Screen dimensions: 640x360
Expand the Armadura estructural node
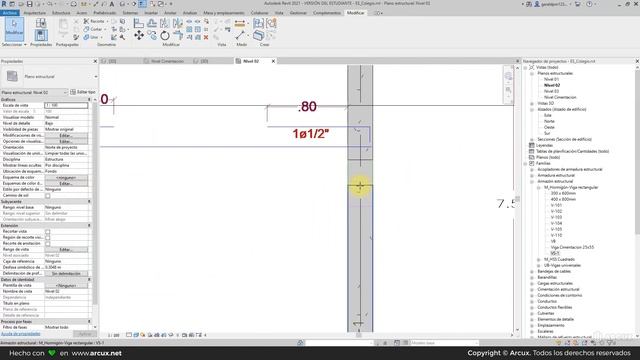click(532, 175)
